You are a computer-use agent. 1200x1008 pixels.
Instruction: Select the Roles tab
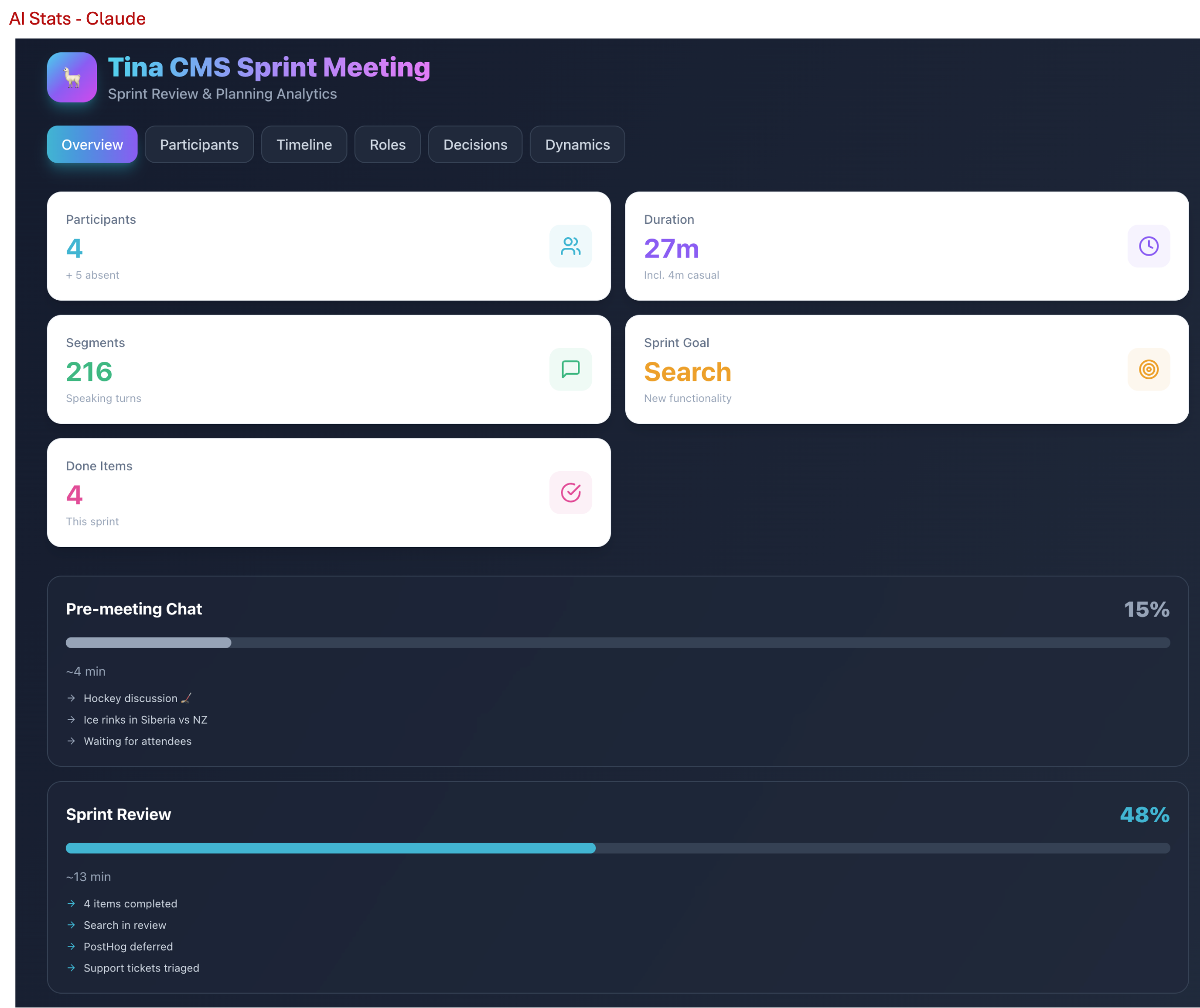pos(387,145)
